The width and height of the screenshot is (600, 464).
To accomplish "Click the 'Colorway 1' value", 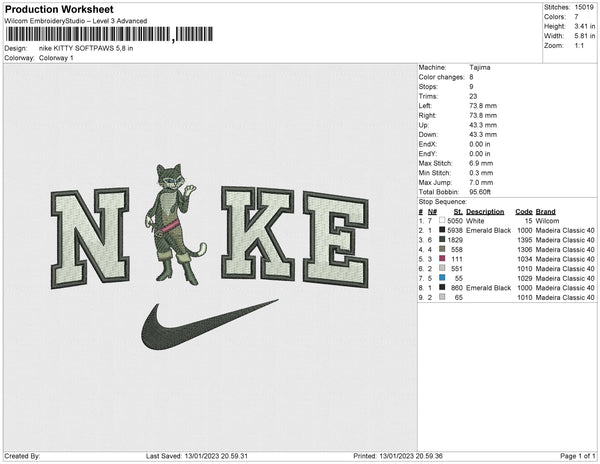I will (x=56, y=58).
